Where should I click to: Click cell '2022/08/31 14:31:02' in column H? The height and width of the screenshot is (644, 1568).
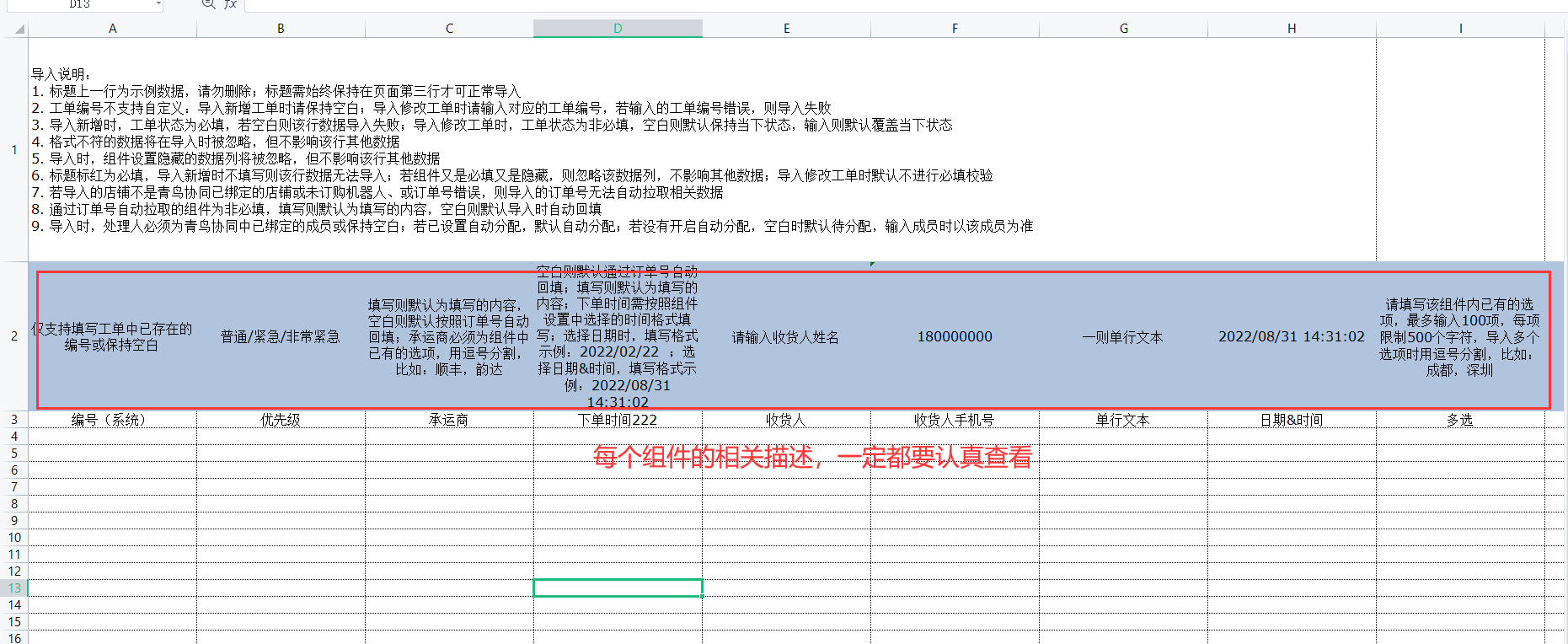1292,336
